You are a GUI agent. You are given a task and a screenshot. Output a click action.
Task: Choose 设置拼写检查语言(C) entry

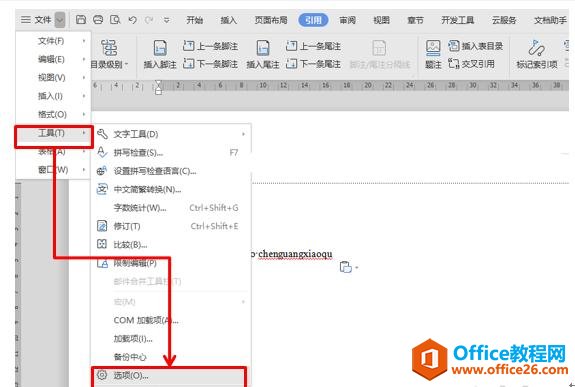point(171,171)
